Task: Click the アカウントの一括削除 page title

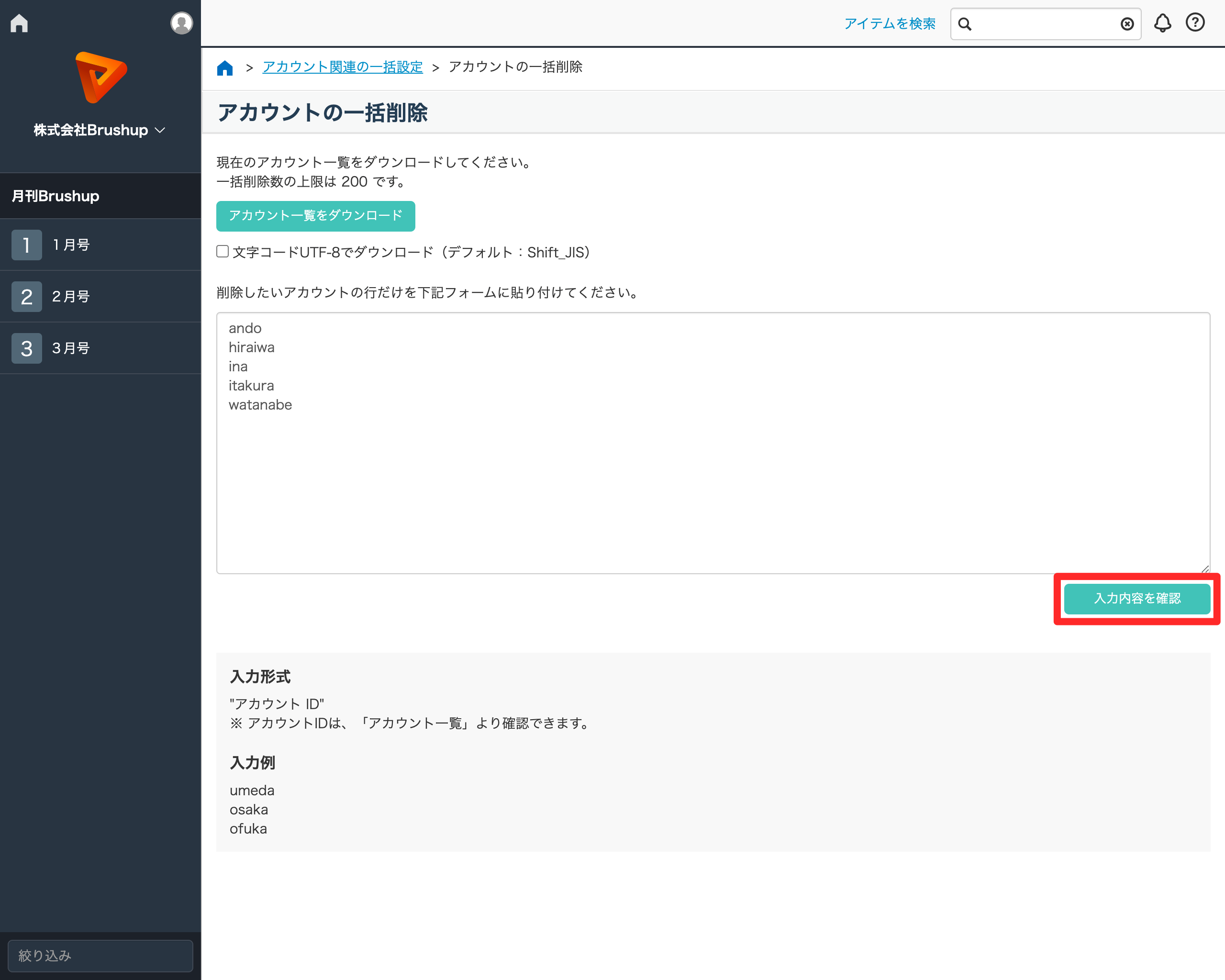Action: [x=322, y=112]
